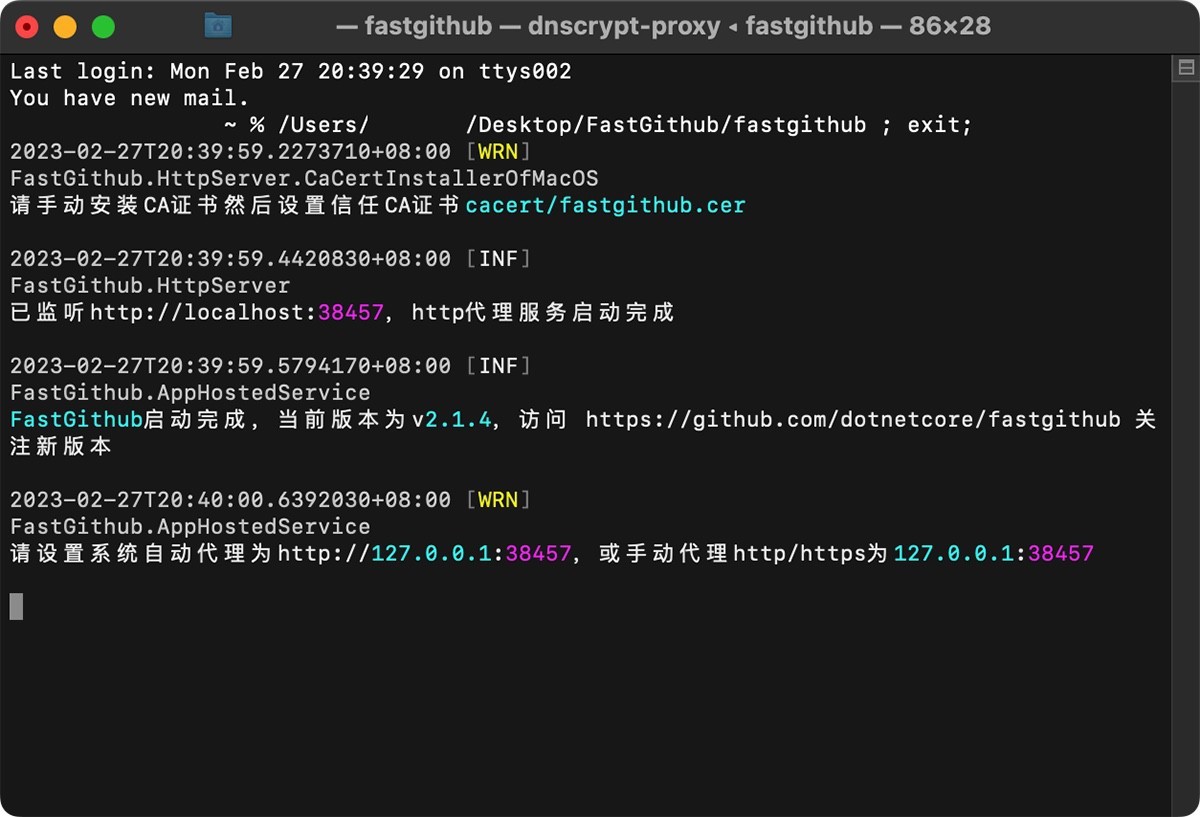Click the red close traffic light

26,26
